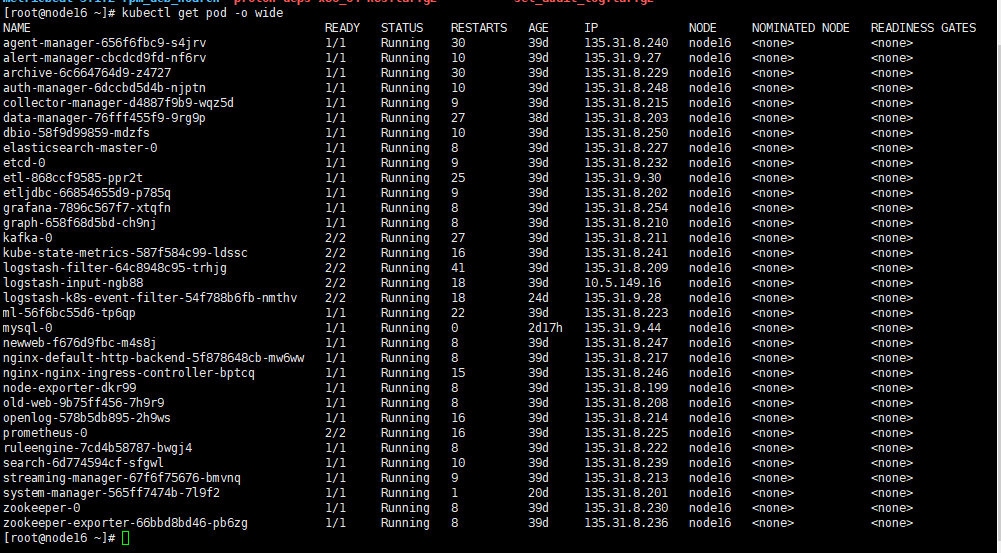Click pod name etljdbc-66854655d9-p785q

pos(87,193)
